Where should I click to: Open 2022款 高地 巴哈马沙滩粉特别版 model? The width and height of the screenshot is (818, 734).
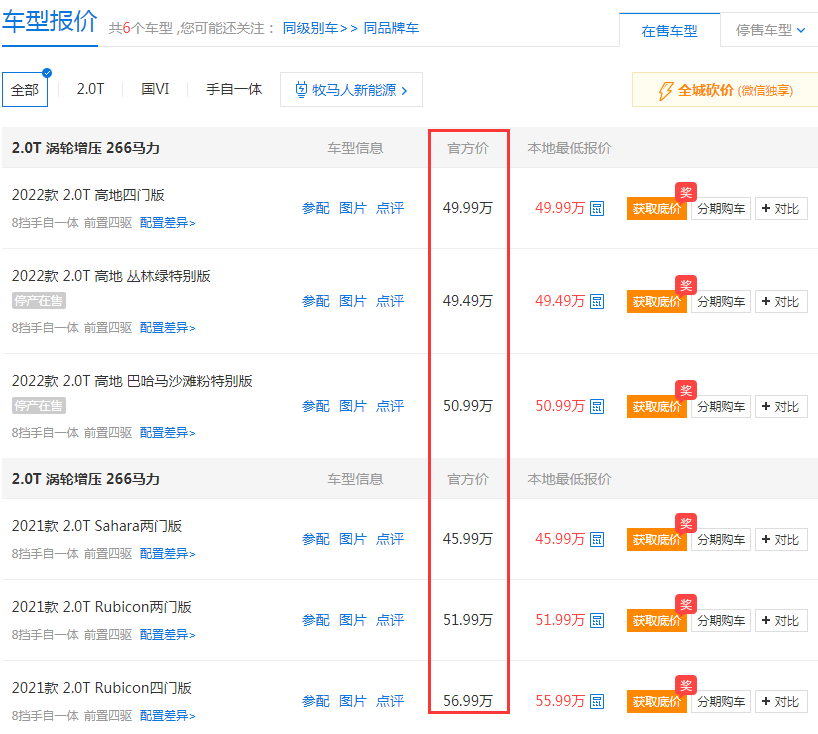[x=132, y=381]
